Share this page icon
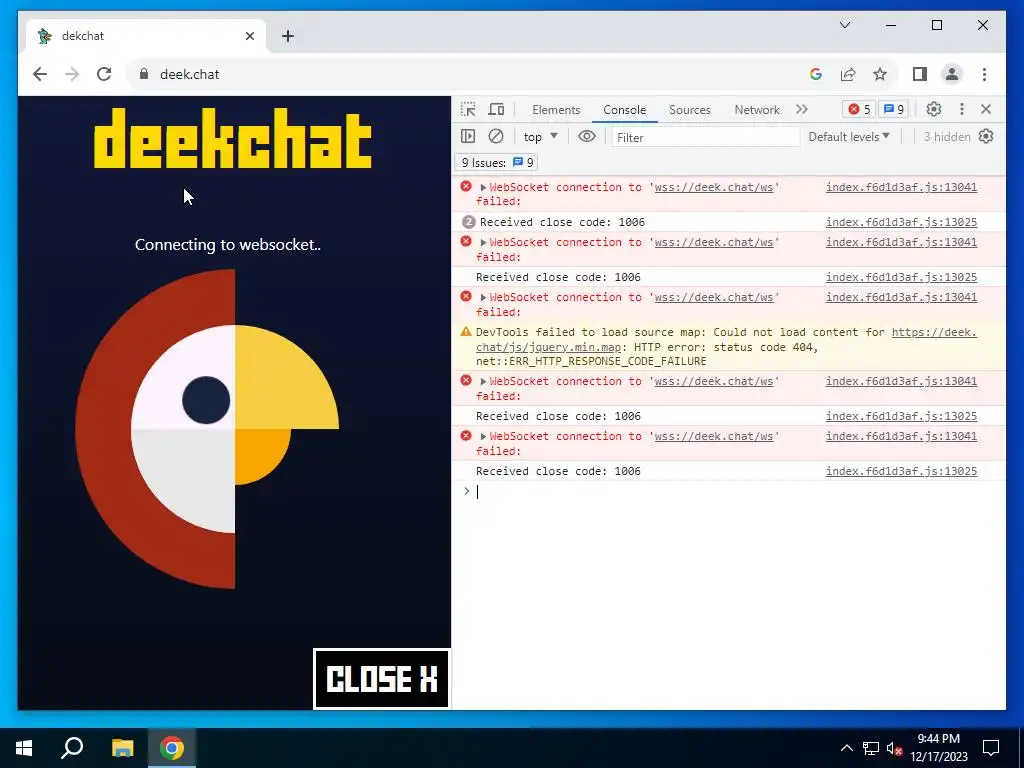Screen dimensions: 1024x768 848,74
